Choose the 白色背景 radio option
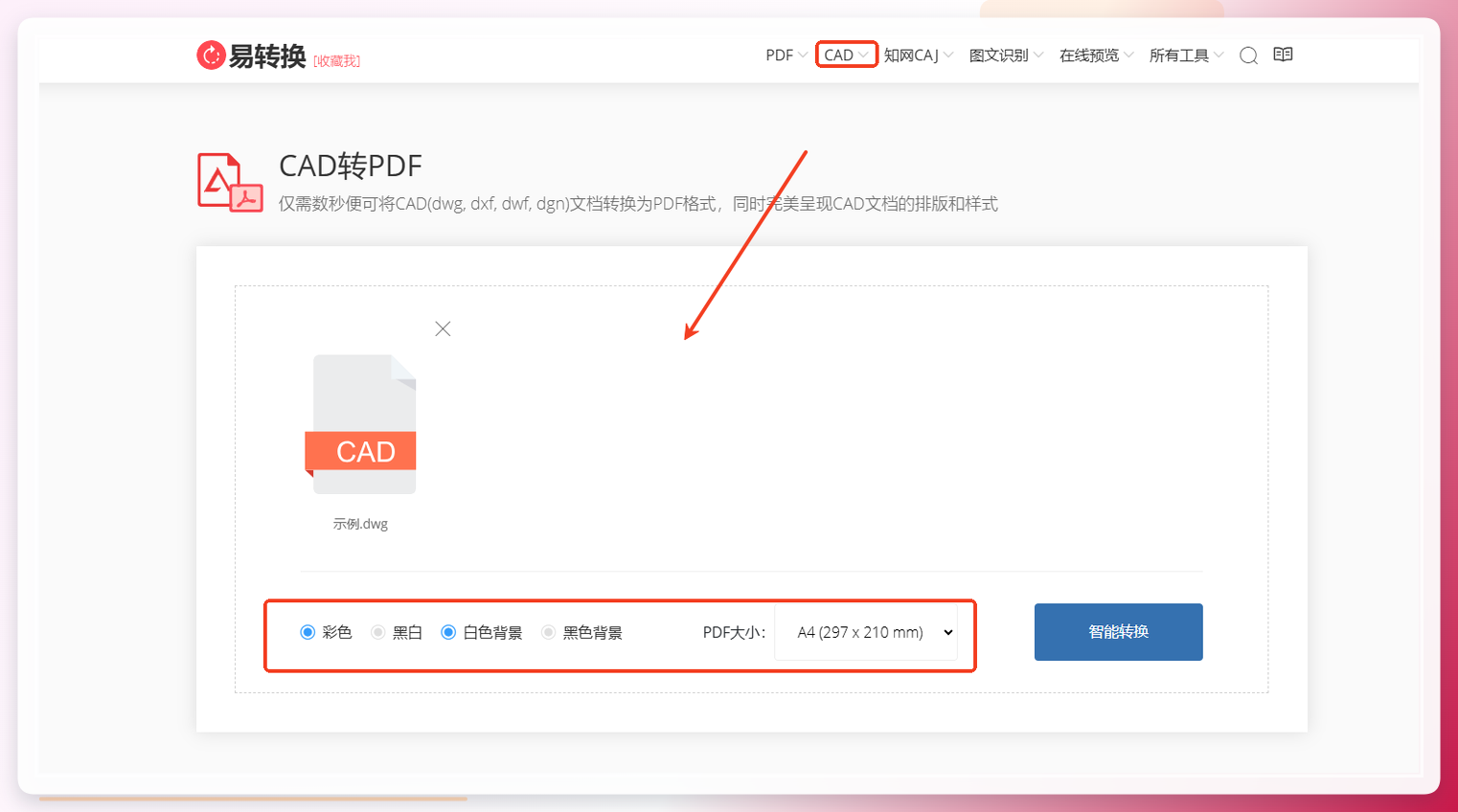The width and height of the screenshot is (1458, 812). [448, 632]
